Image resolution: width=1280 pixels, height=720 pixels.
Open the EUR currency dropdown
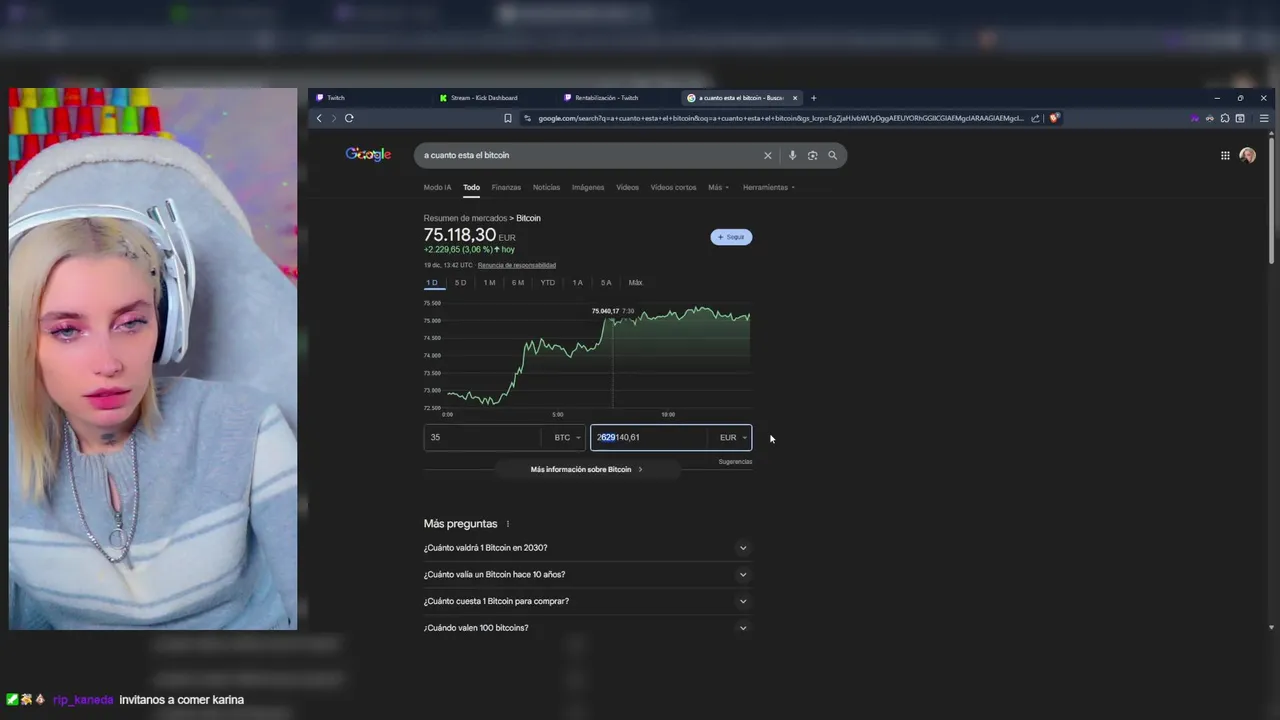[732, 437]
